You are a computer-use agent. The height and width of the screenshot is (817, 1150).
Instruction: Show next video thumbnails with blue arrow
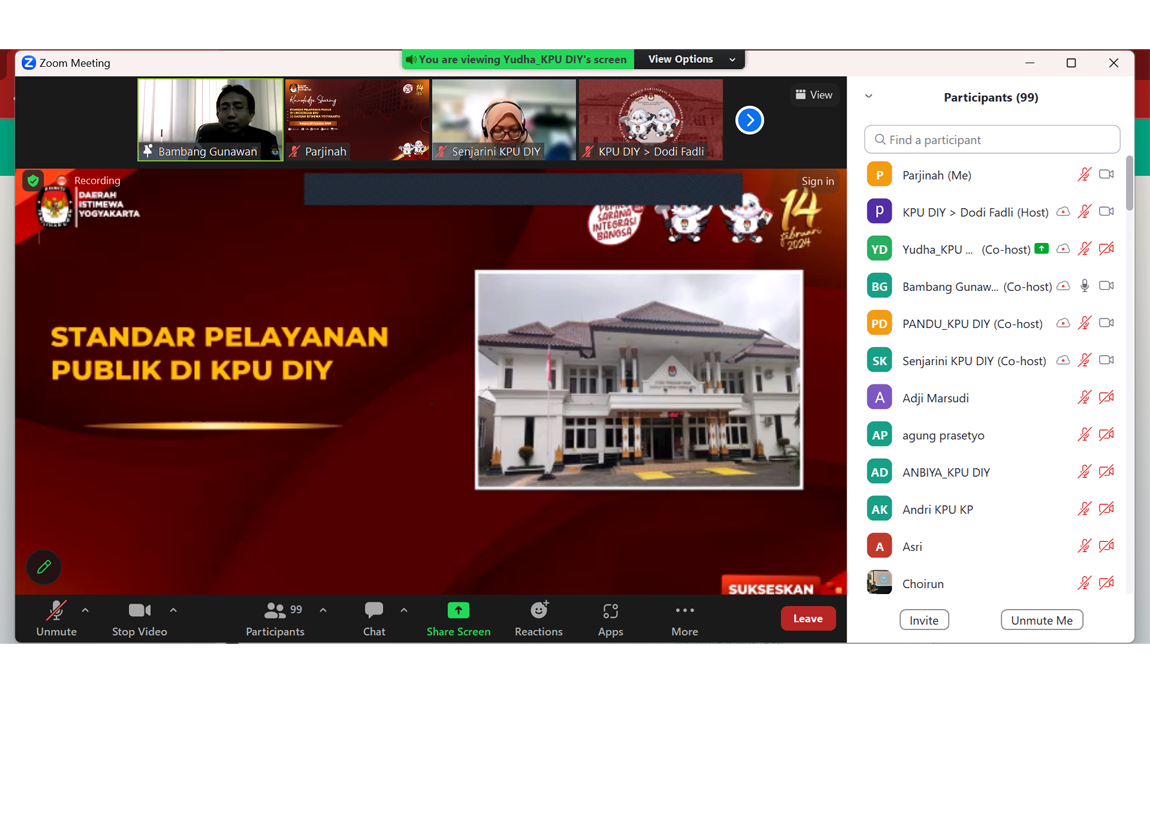click(x=749, y=120)
